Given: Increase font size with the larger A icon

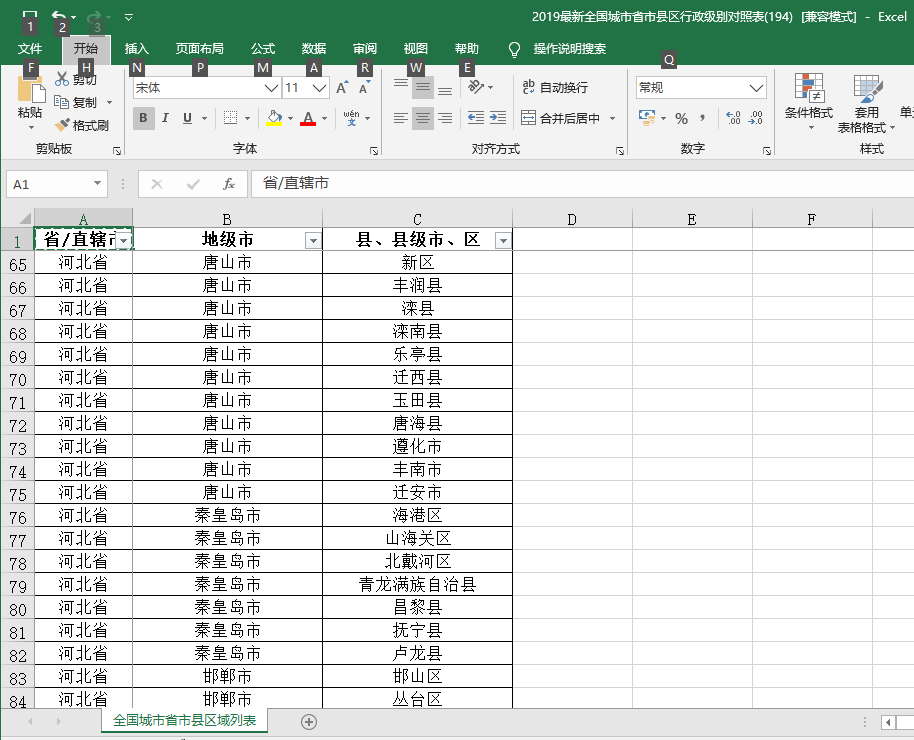Looking at the screenshot, I should 342,88.
